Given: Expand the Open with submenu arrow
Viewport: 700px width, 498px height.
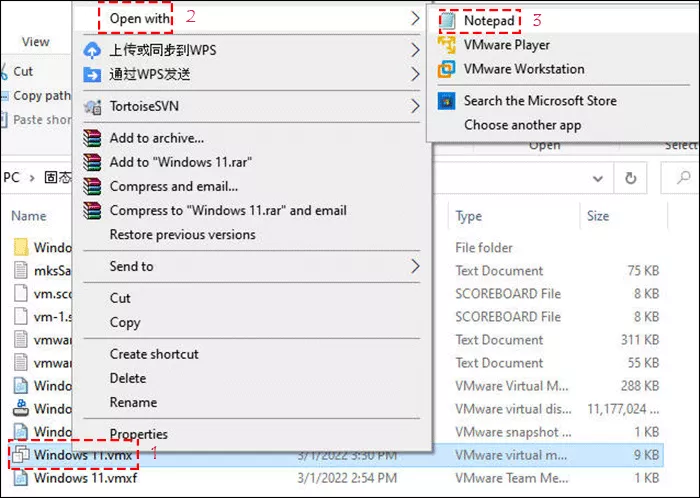Looking at the screenshot, I should [x=415, y=18].
